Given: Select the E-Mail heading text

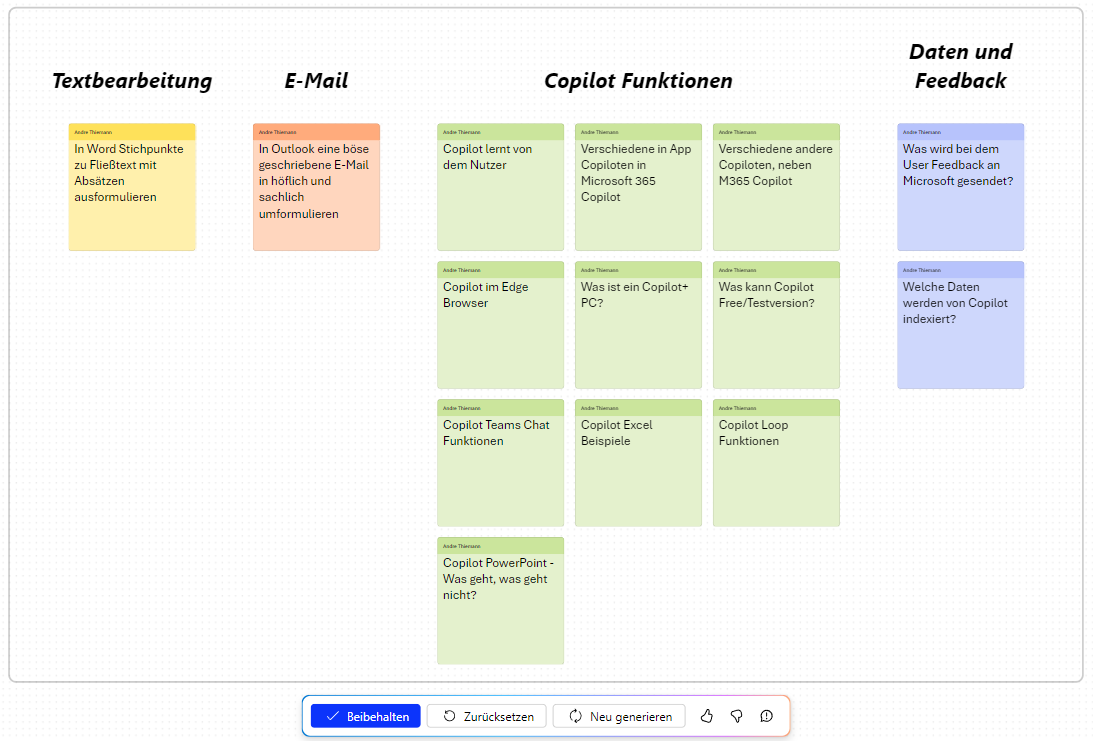Looking at the screenshot, I should (x=316, y=81).
